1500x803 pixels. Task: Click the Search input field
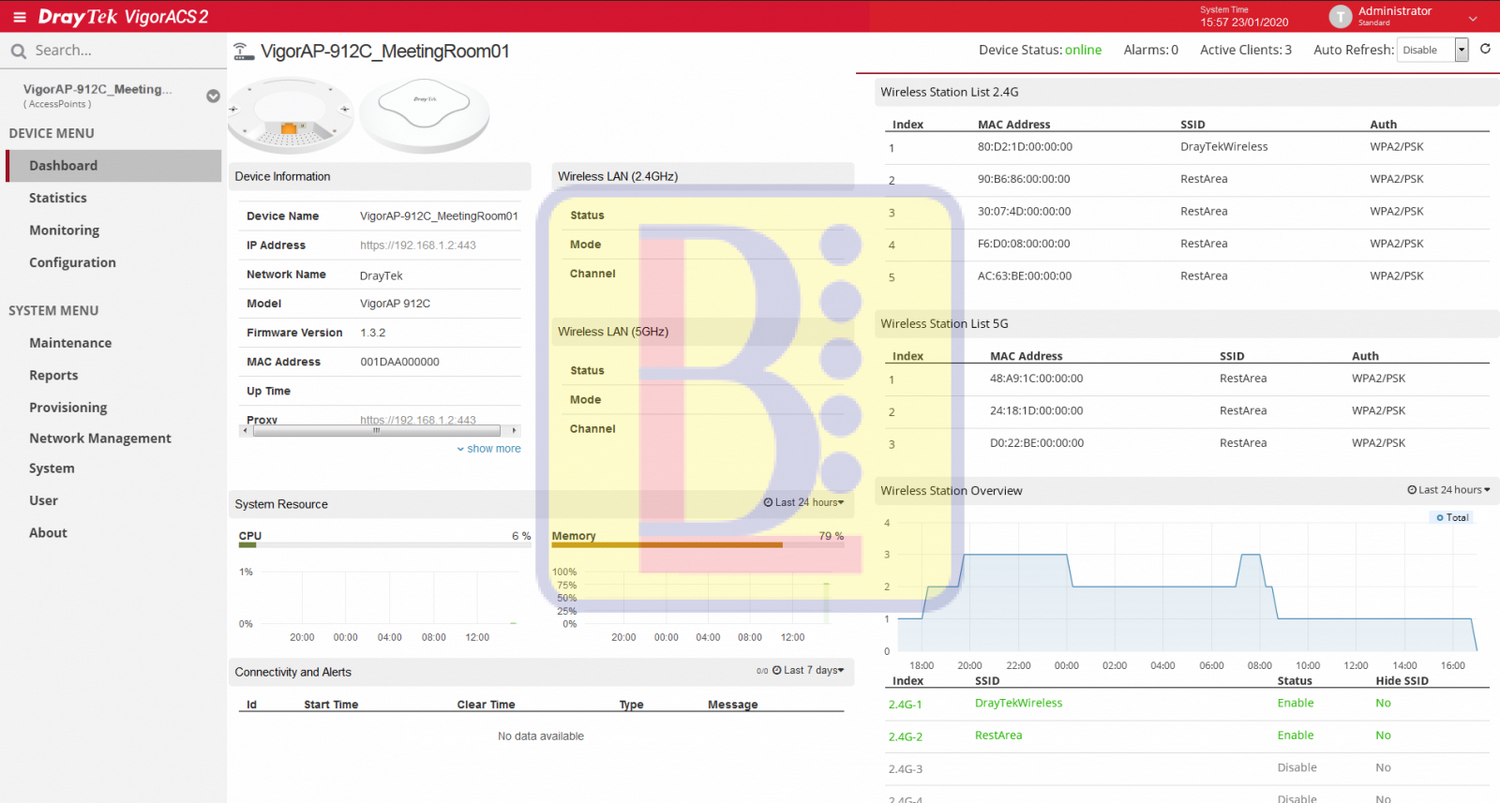pyautogui.click(x=120, y=51)
